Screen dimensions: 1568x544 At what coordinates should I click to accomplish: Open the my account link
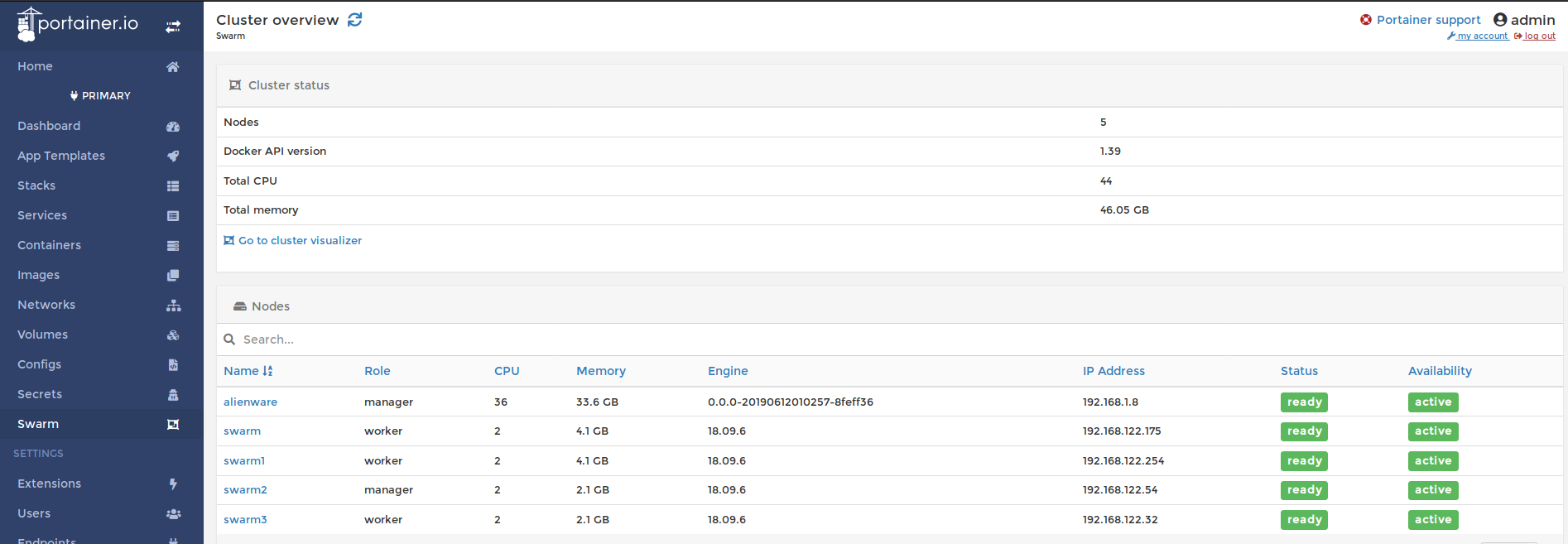pyautogui.click(x=1478, y=36)
